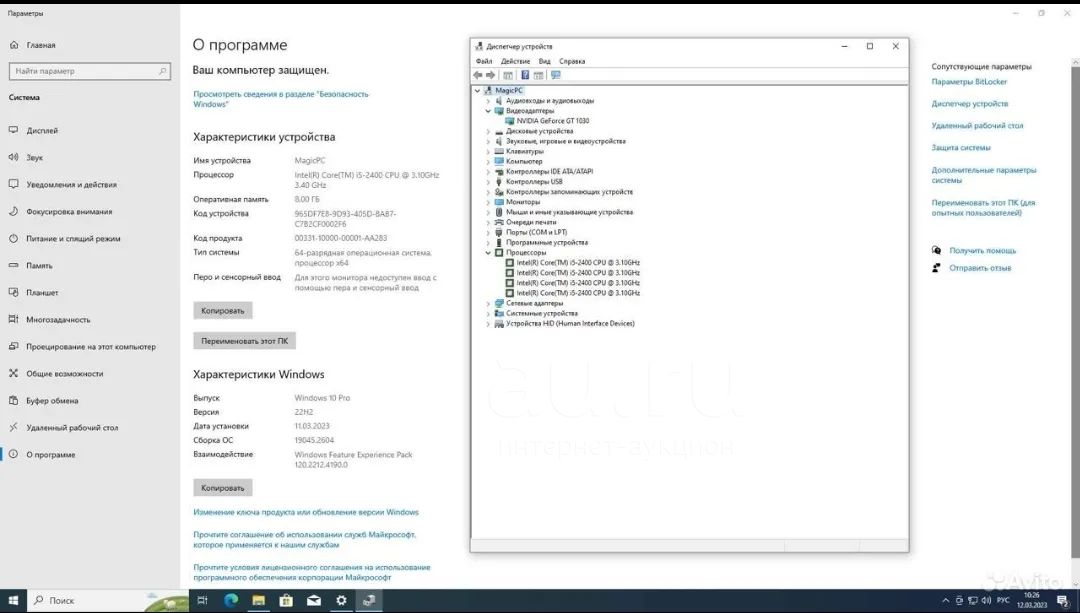Open the Дисплей settings in the sidebar

42,130
